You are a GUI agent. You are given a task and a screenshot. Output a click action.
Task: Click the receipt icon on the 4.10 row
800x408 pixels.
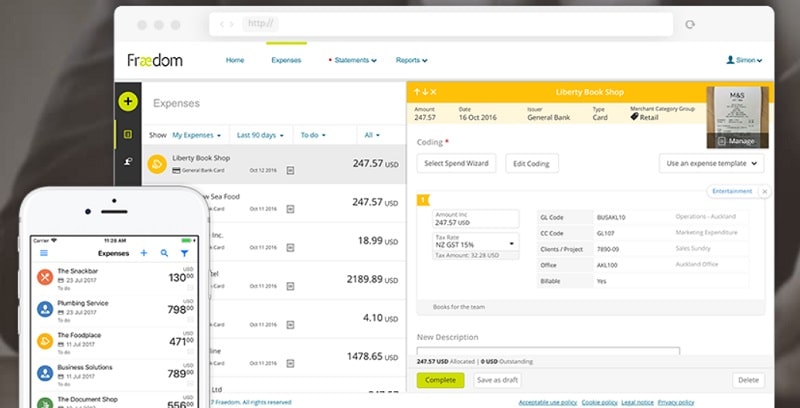[290, 324]
